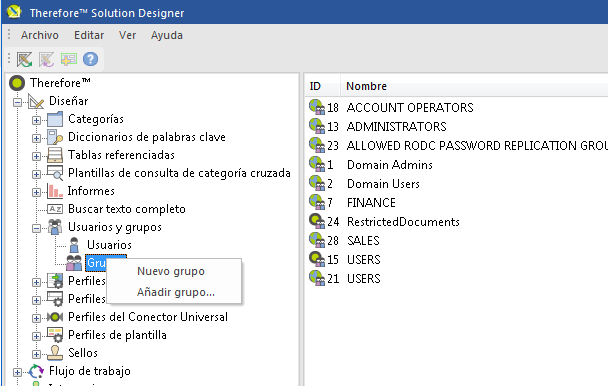Click the Grupos two-people icon
The height and width of the screenshot is (386, 608).
74,263
